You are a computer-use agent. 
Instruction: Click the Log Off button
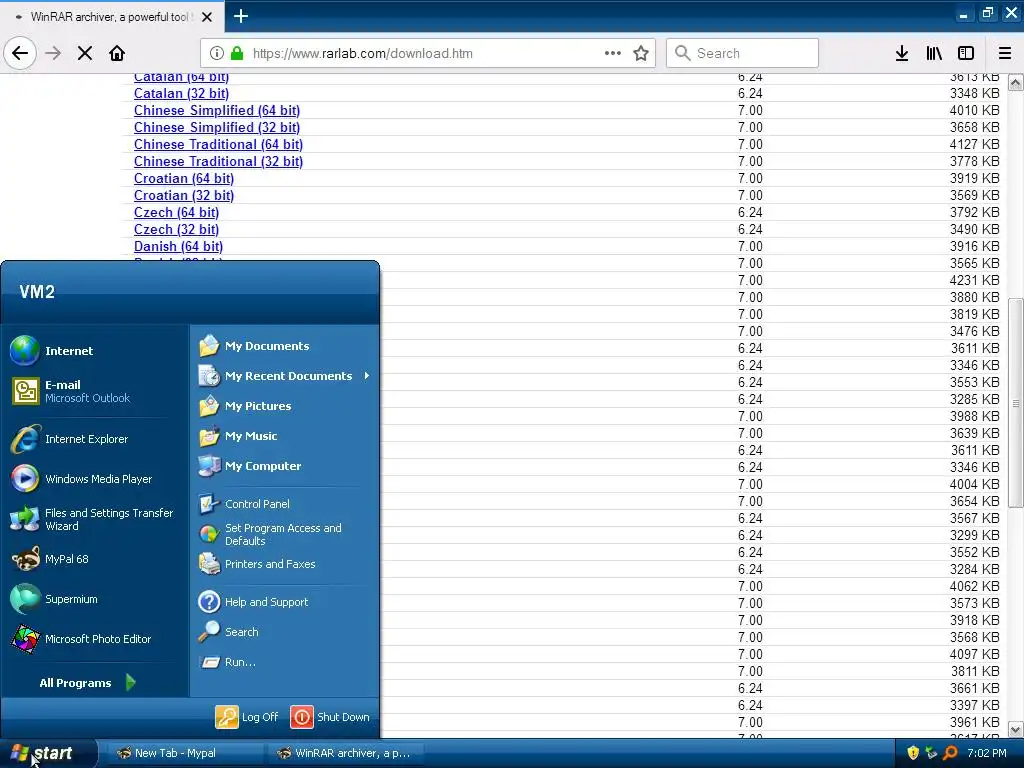tap(247, 716)
